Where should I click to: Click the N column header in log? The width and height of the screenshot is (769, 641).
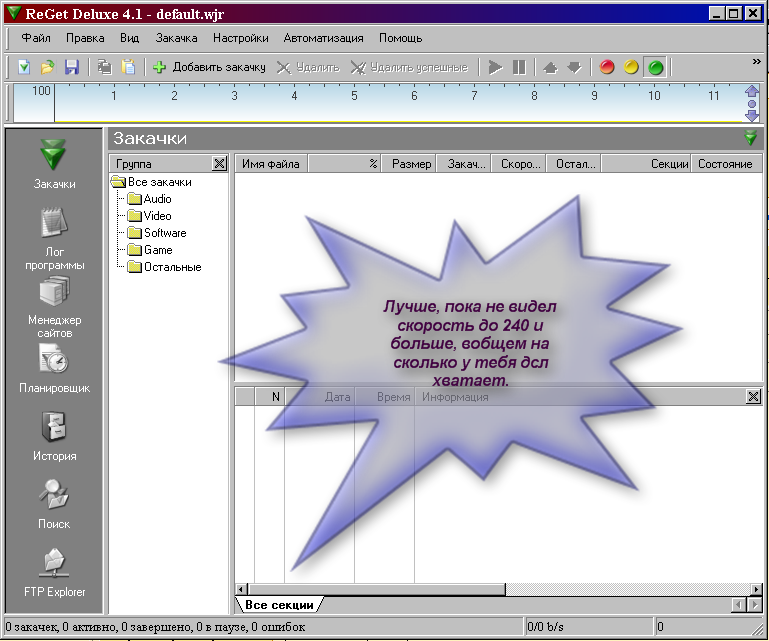coord(270,397)
